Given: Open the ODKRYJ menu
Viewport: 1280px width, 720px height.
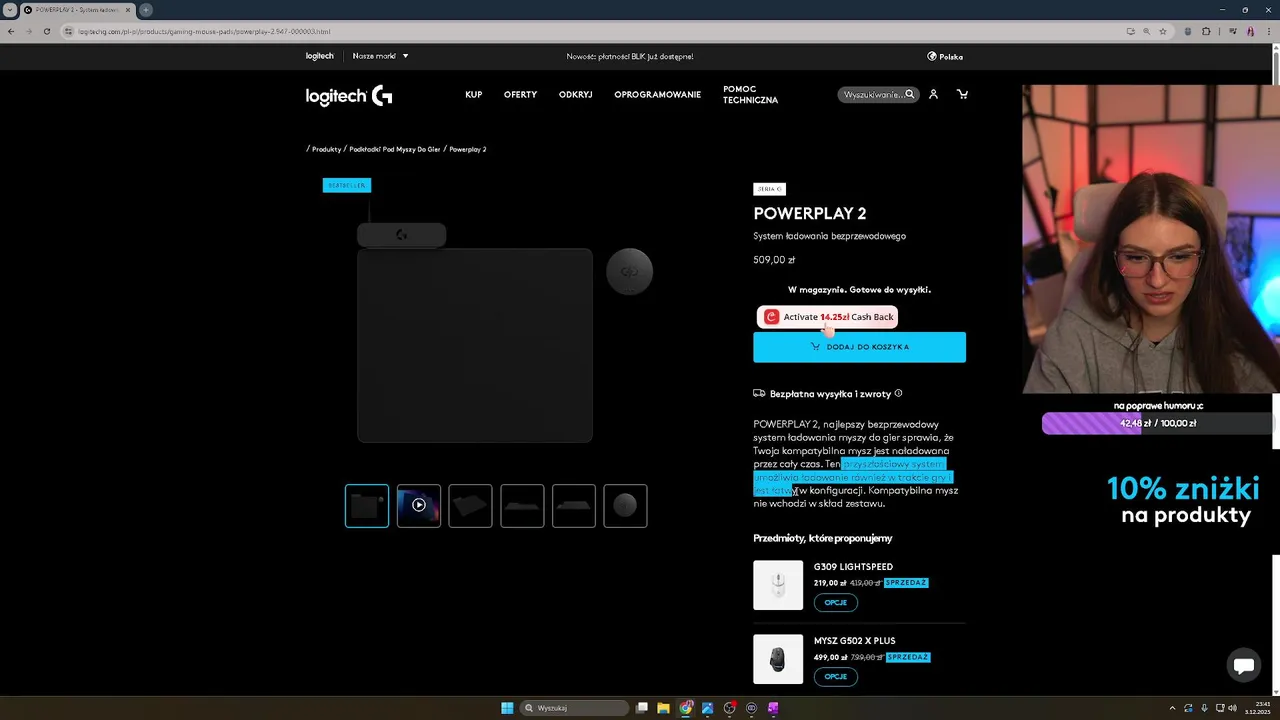Looking at the screenshot, I should click(x=576, y=95).
